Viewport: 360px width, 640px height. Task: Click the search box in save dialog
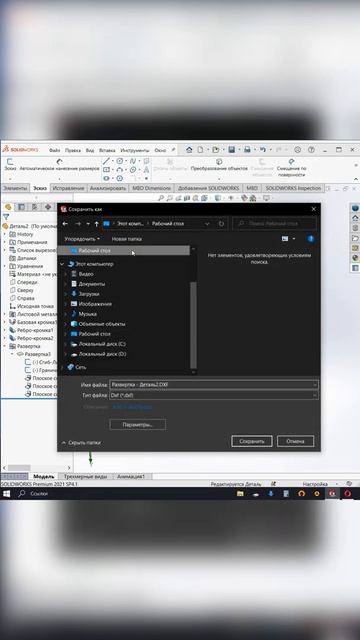[x=274, y=224]
